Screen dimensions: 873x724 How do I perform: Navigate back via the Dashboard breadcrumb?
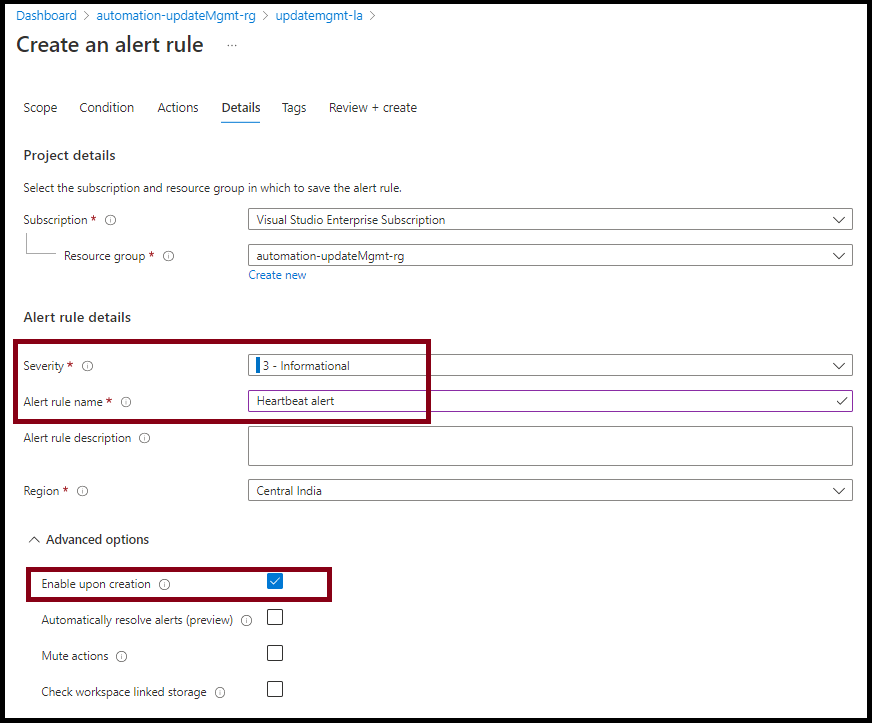pyautogui.click(x=46, y=15)
